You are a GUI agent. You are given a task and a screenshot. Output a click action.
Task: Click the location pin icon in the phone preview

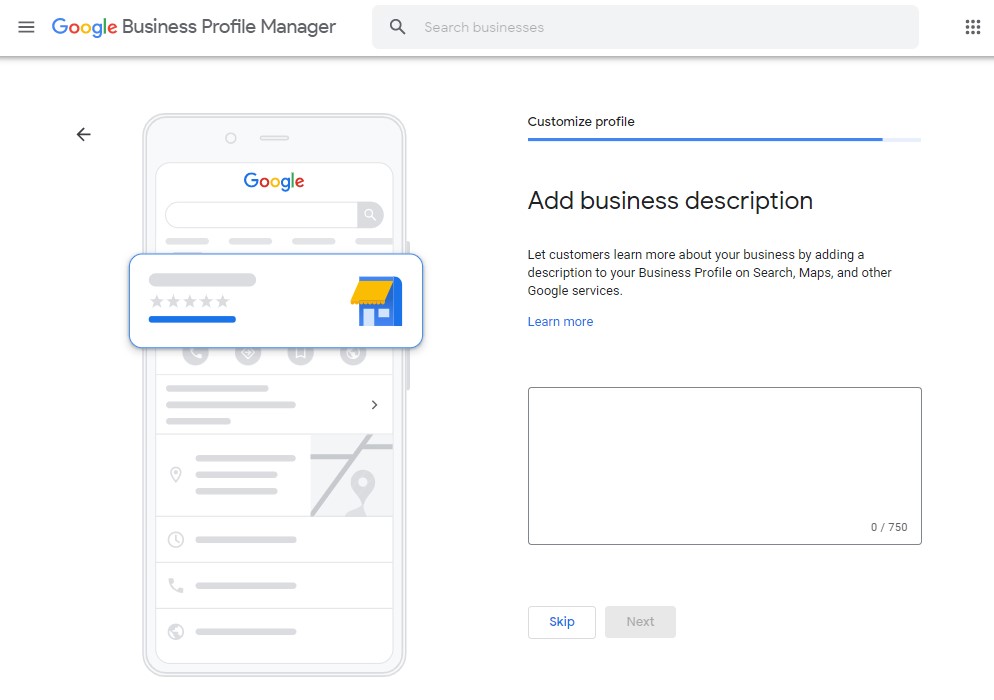(x=176, y=474)
